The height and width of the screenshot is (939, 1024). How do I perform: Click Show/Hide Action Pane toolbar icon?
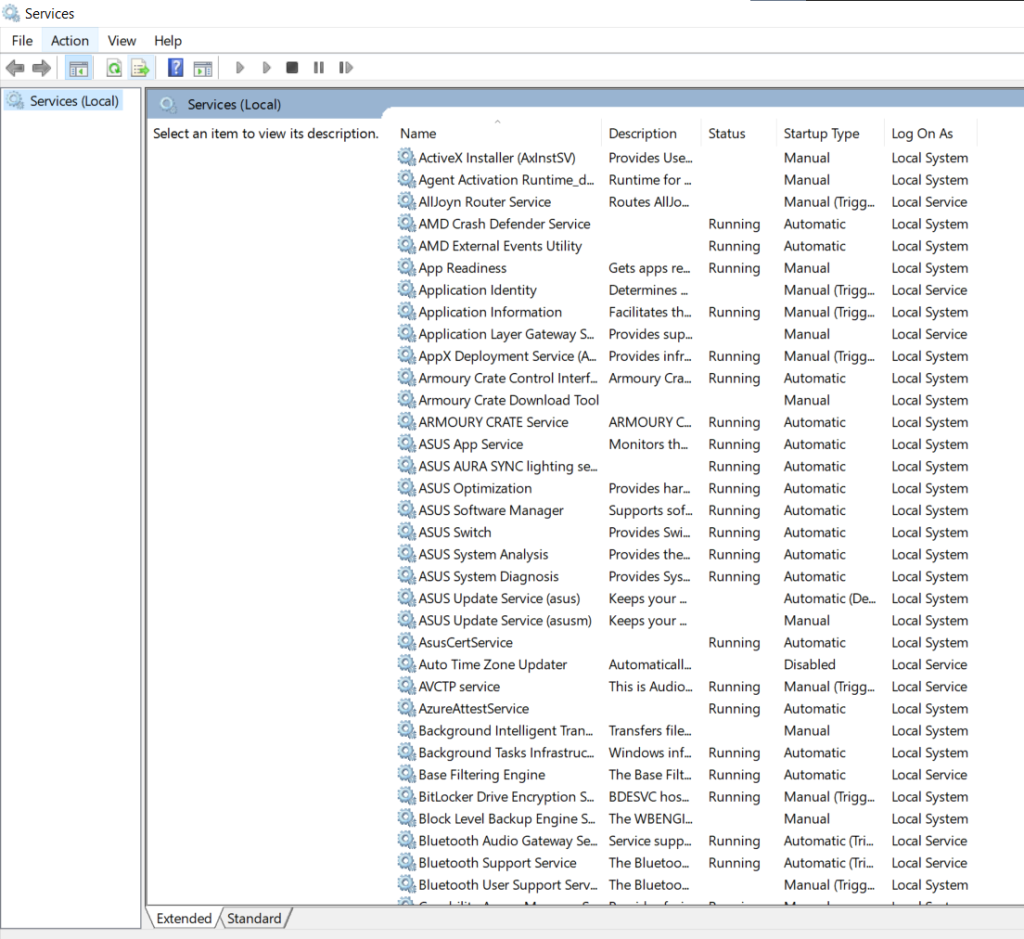203,68
